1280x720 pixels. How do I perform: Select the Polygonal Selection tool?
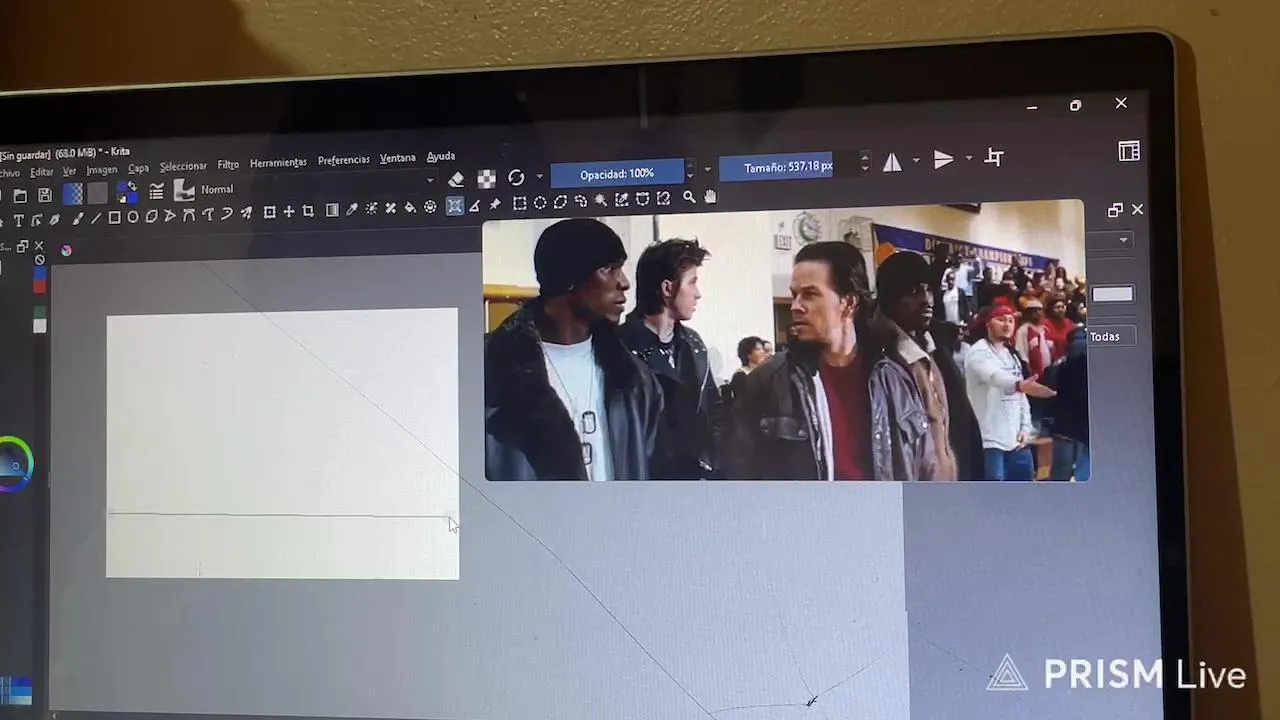click(560, 202)
